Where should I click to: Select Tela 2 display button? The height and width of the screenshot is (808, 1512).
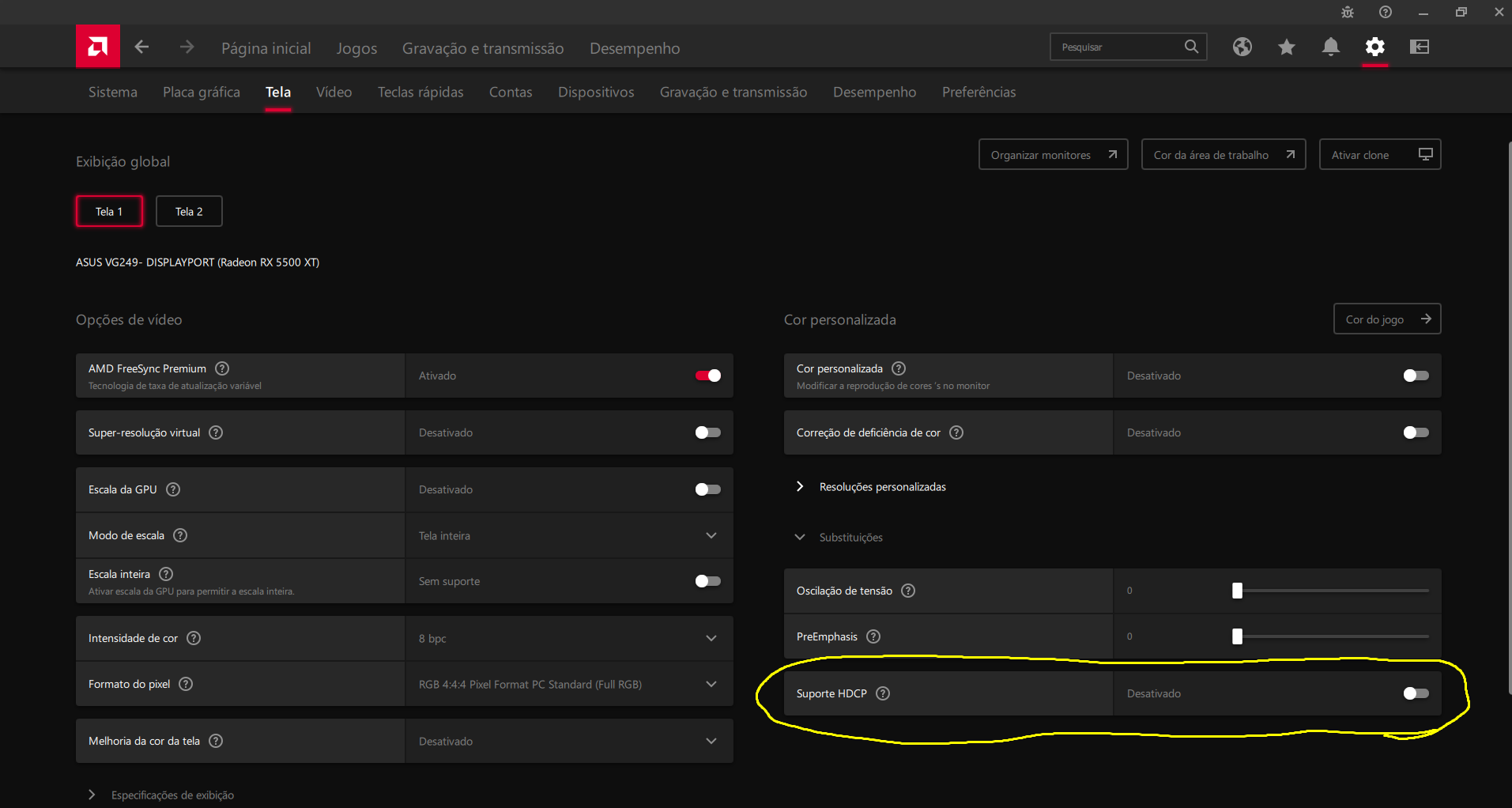[189, 211]
